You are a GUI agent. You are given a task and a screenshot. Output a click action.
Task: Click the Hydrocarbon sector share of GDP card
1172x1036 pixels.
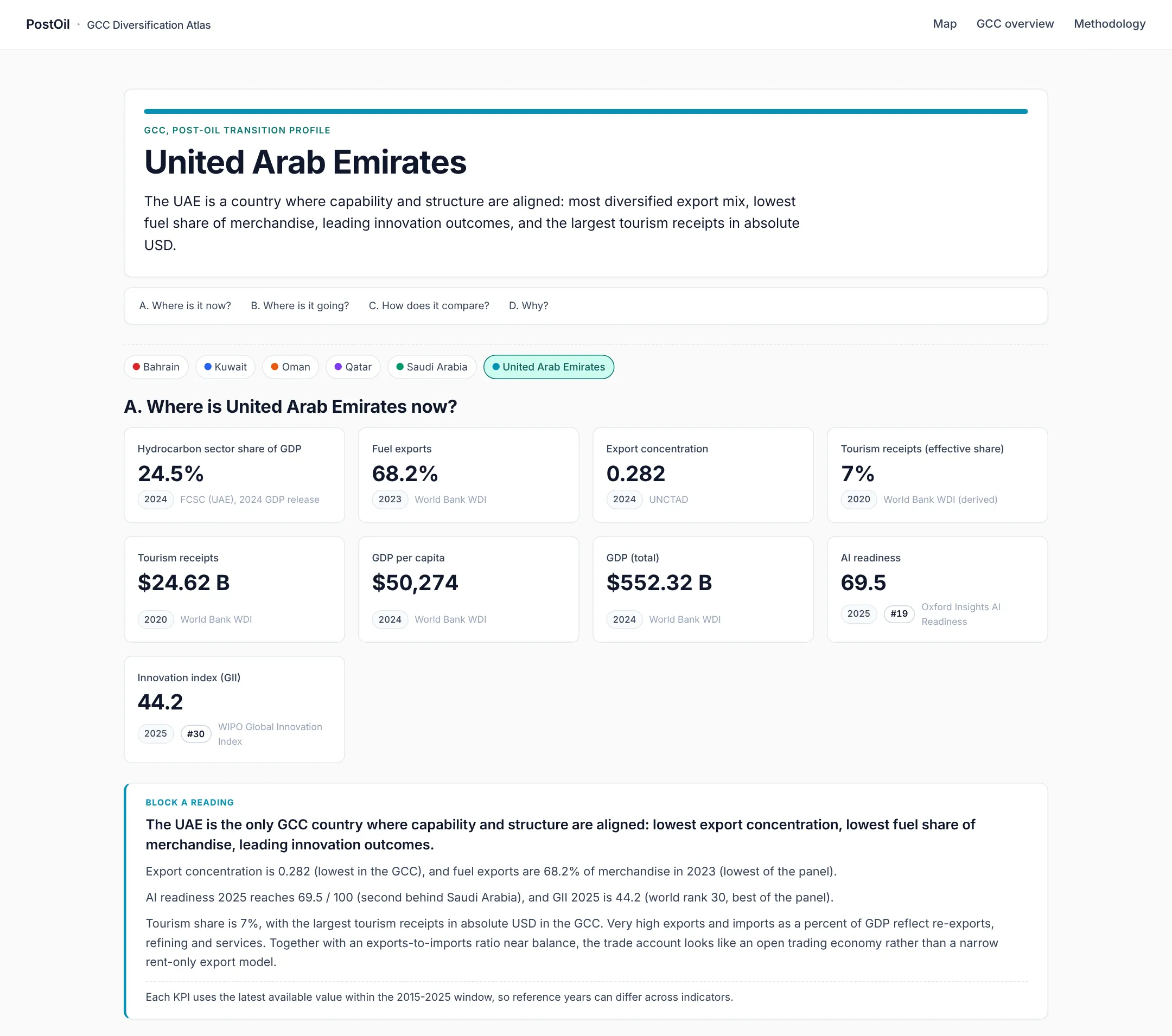[234, 475]
